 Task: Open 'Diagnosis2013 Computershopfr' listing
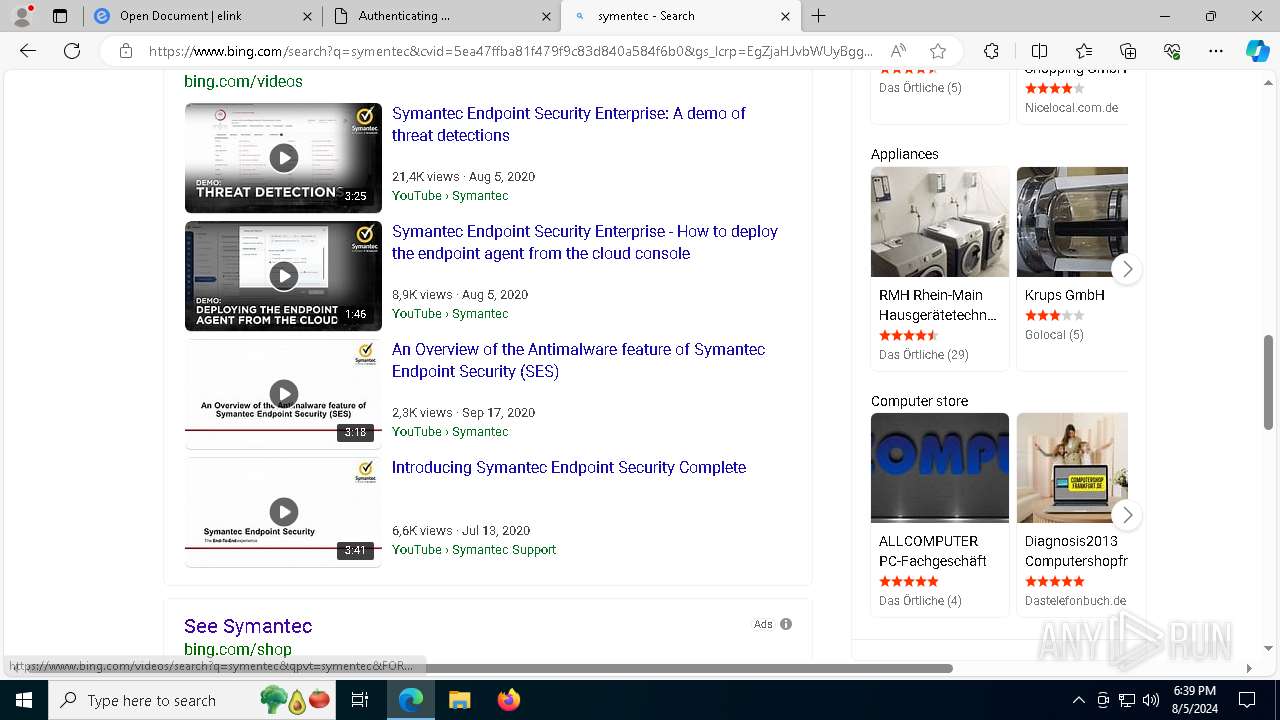(1076, 551)
